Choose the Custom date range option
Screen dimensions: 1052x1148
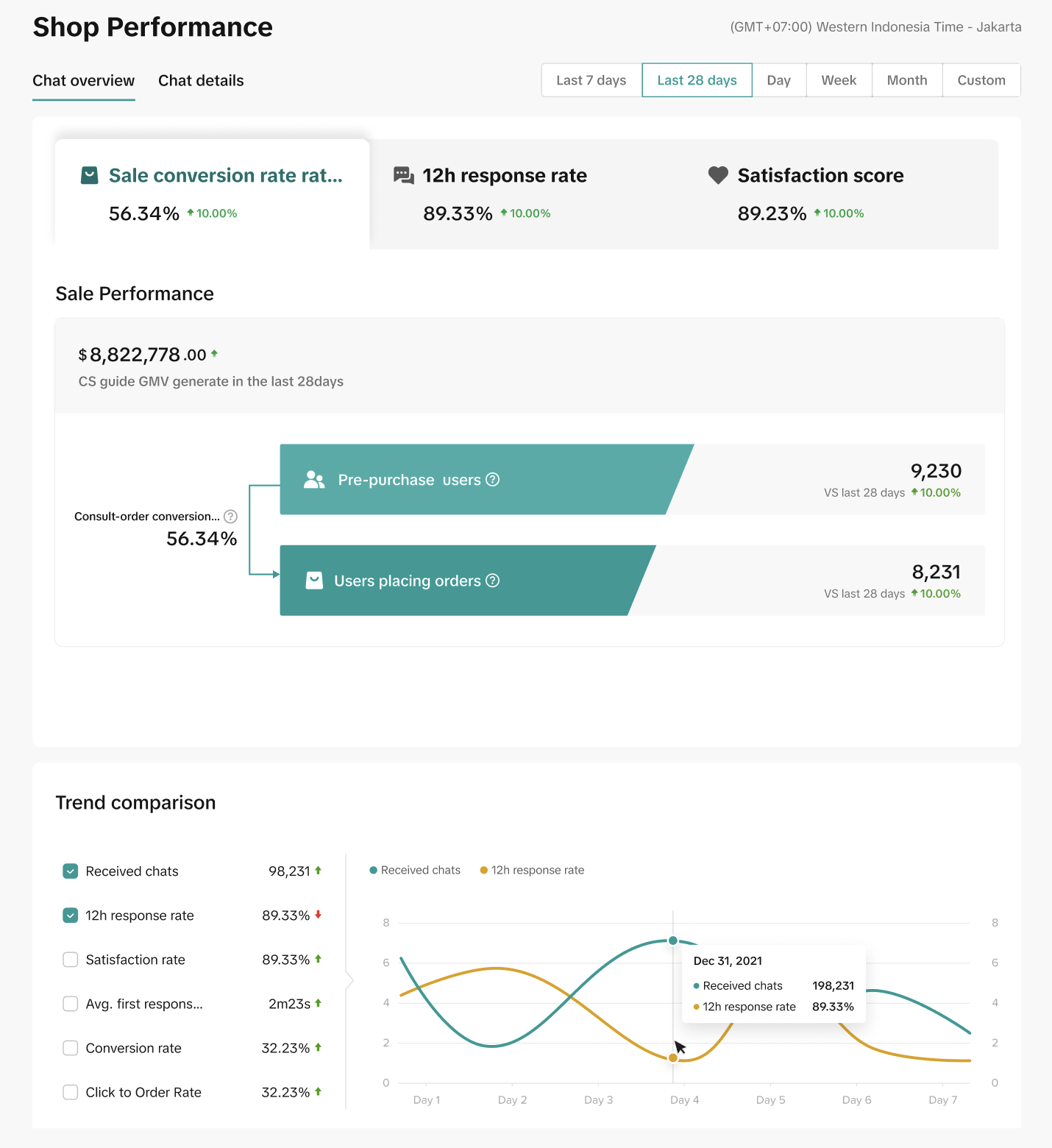[x=981, y=80]
